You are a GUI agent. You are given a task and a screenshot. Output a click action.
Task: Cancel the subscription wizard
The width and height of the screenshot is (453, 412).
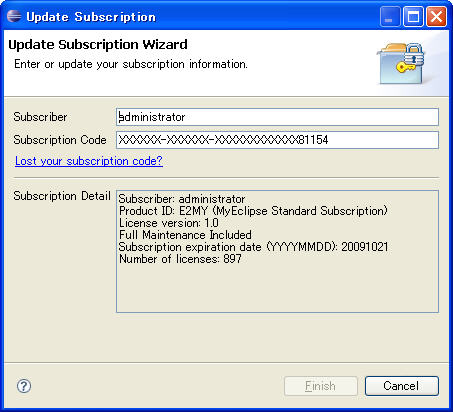402,386
